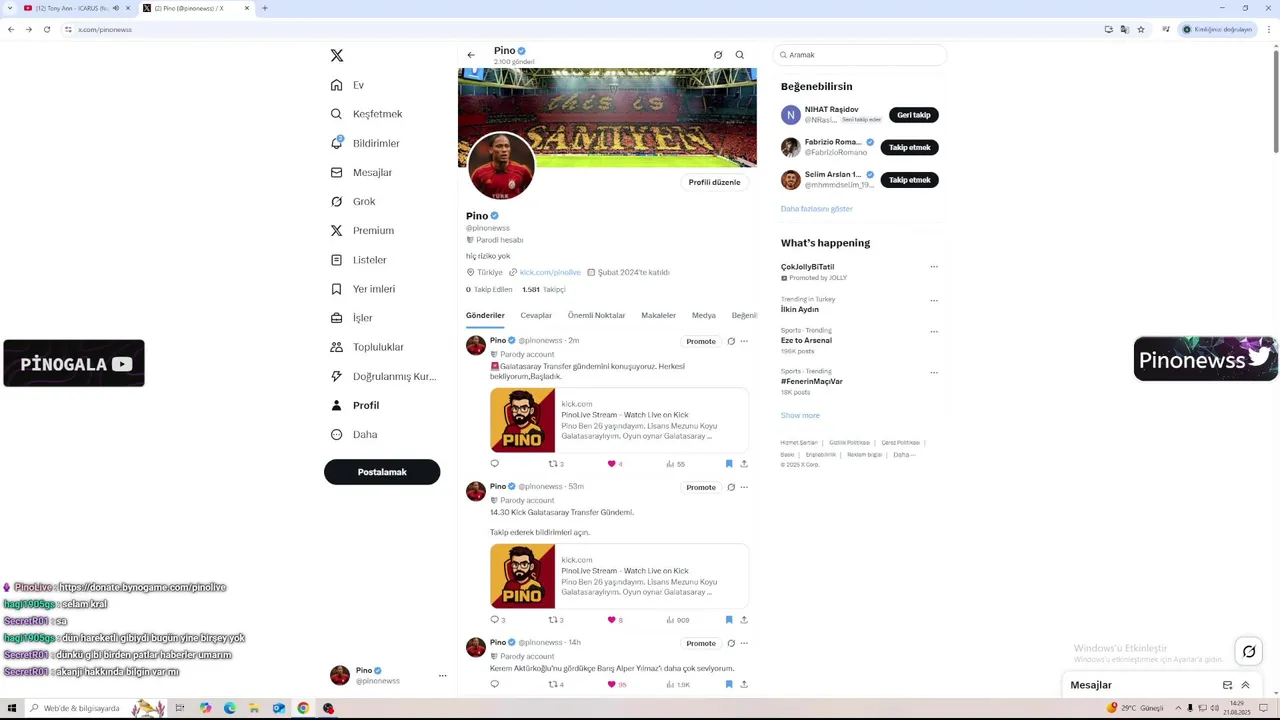Toggle bookmark on the 14h post
The image size is (1280, 720).
(x=729, y=684)
